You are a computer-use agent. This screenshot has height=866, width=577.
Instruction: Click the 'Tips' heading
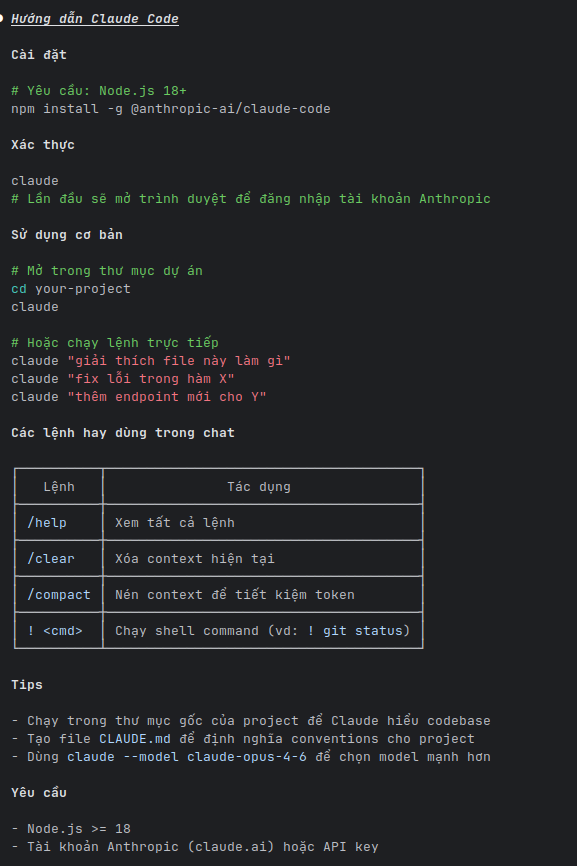coord(27,685)
